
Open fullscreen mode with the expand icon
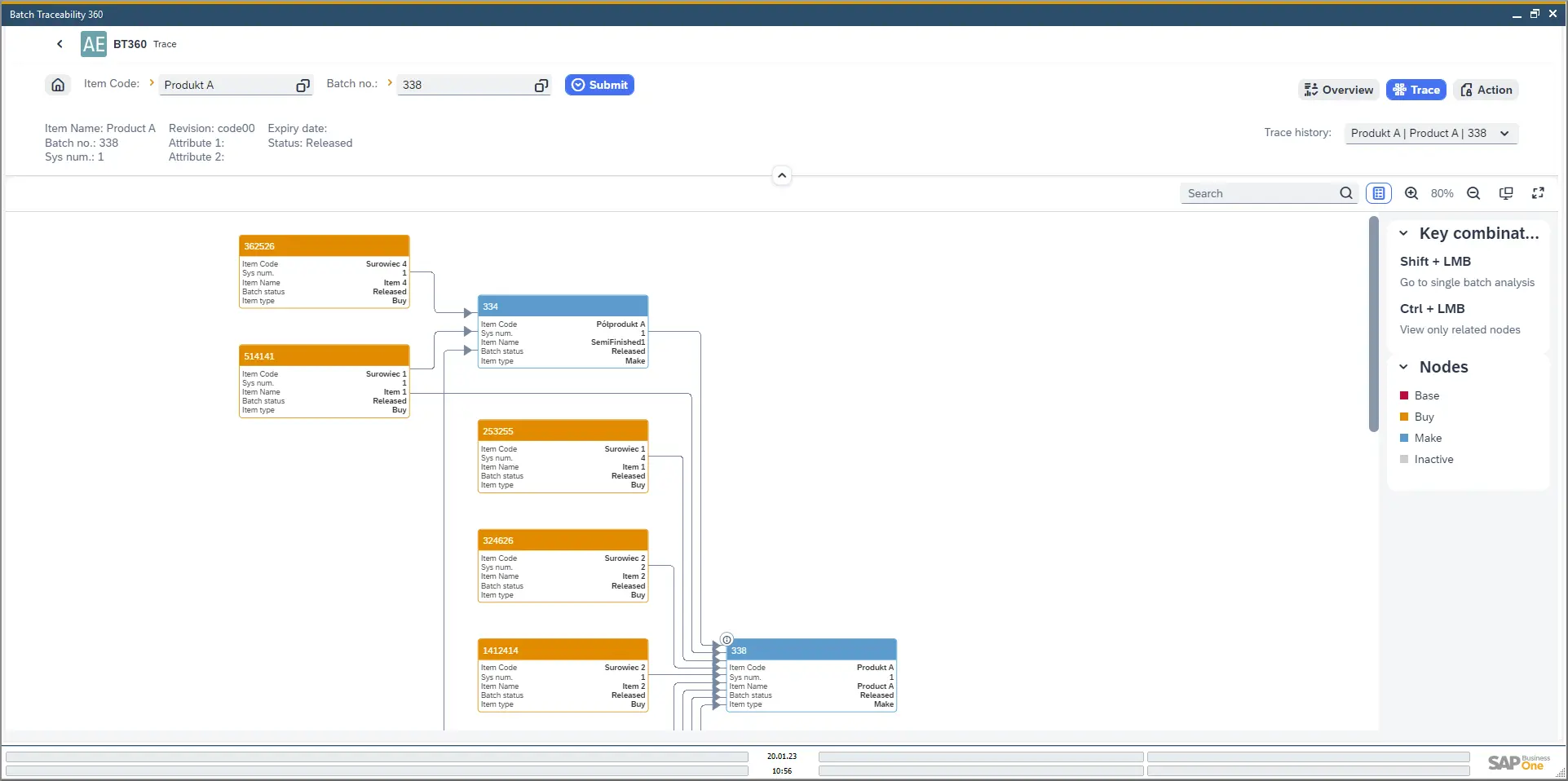point(1538,193)
